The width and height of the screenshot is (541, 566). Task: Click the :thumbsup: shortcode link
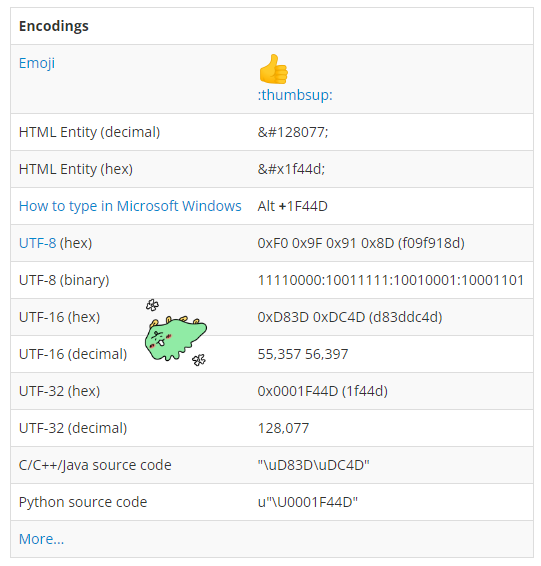click(295, 95)
